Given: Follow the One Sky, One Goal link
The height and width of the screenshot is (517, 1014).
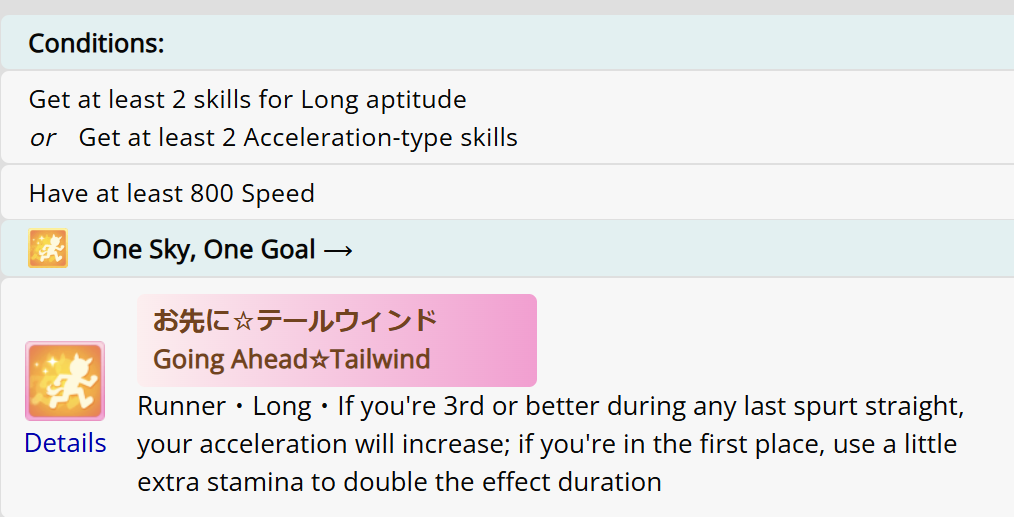Looking at the screenshot, I should (x=204, y=250).
